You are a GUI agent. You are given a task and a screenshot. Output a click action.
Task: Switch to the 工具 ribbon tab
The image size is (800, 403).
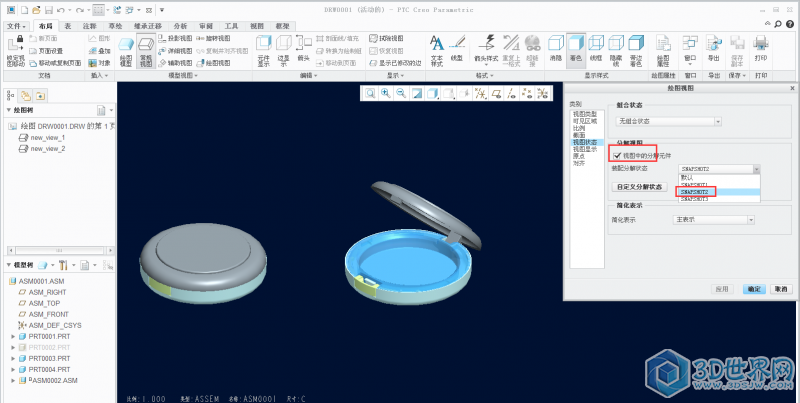coord(232,26)
